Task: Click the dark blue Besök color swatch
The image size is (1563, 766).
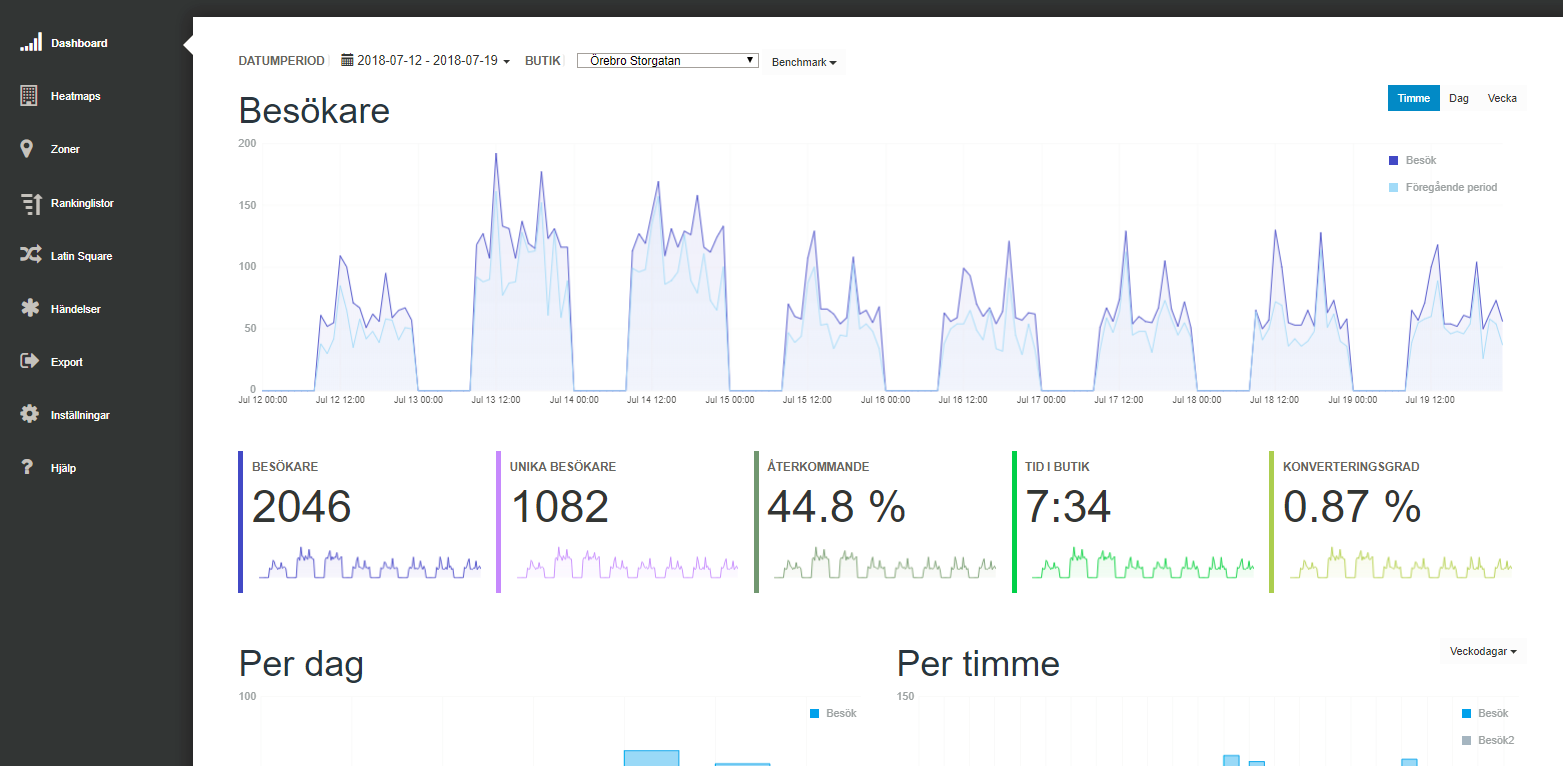Action: tap(1393, 160)
